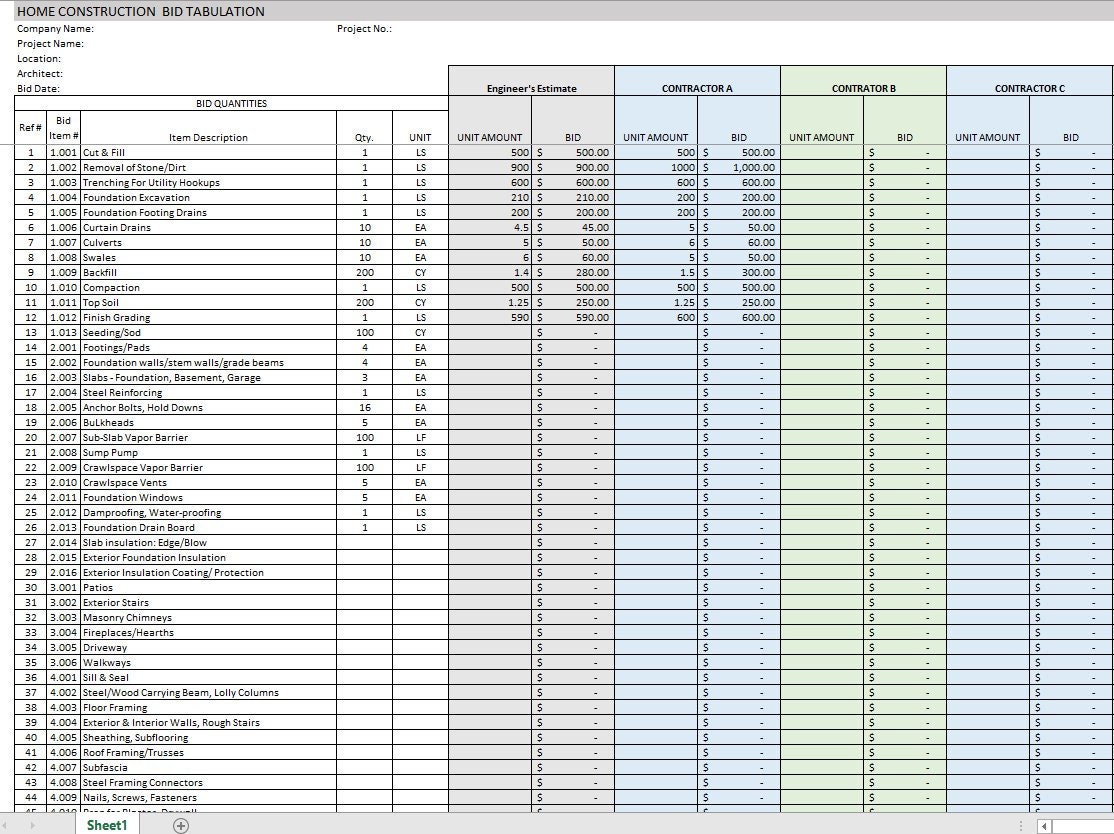Select the Qty. column header
The height and width of the screenshot is (834, 1114).
tap(364, 137)
